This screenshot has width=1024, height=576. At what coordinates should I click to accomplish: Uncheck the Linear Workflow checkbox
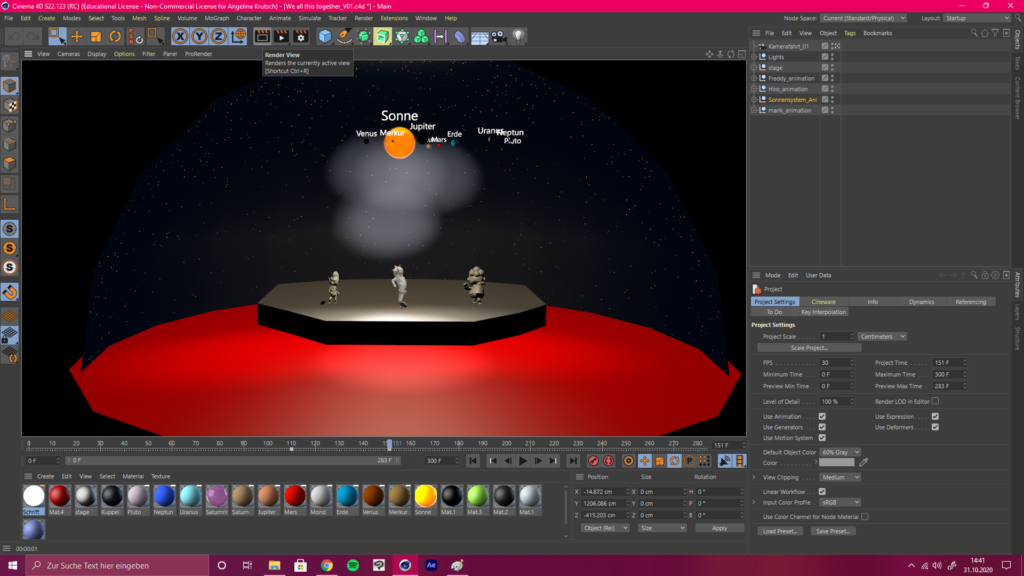click(822, 491)
